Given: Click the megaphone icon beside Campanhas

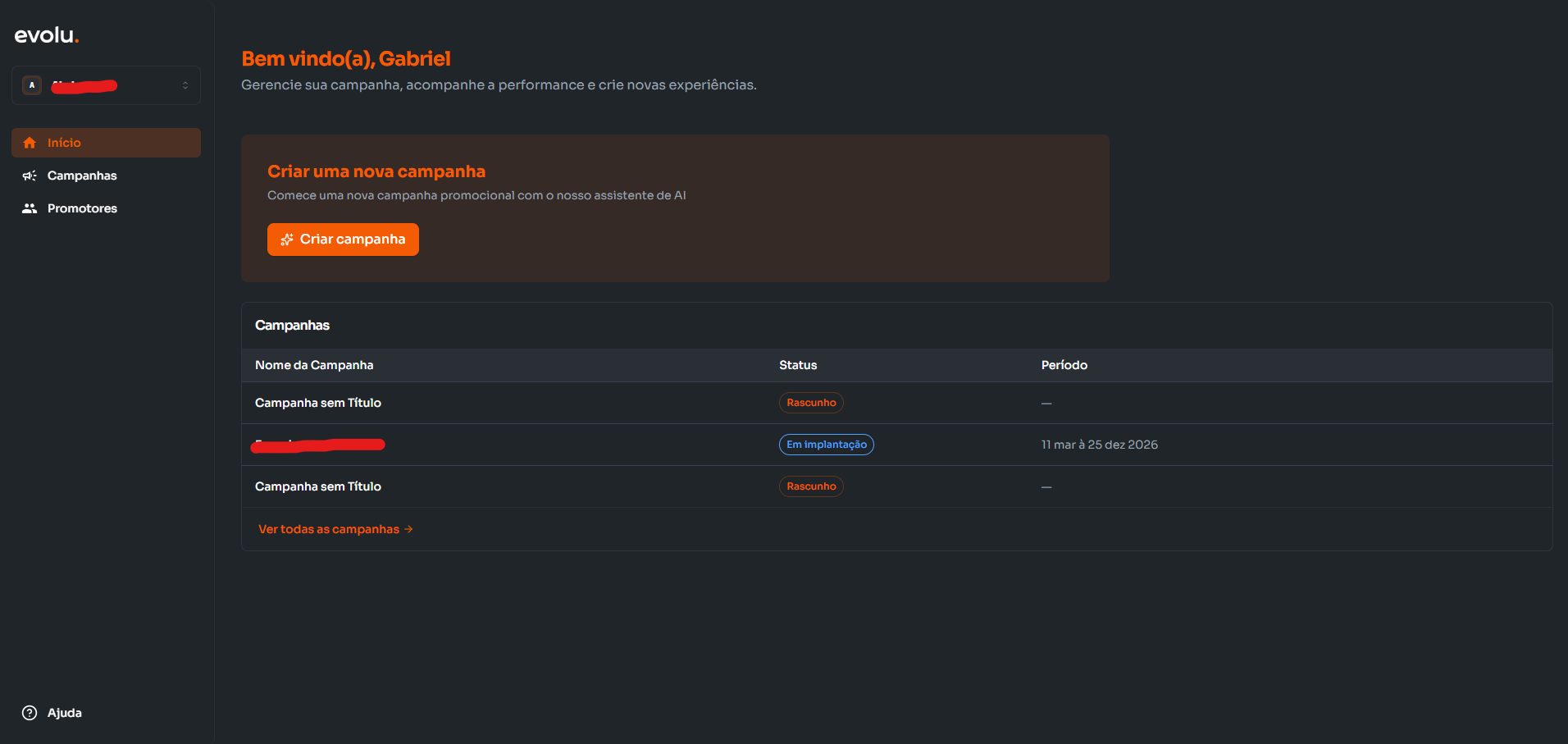Looking at the screenshot, I should tap(30, 176).
